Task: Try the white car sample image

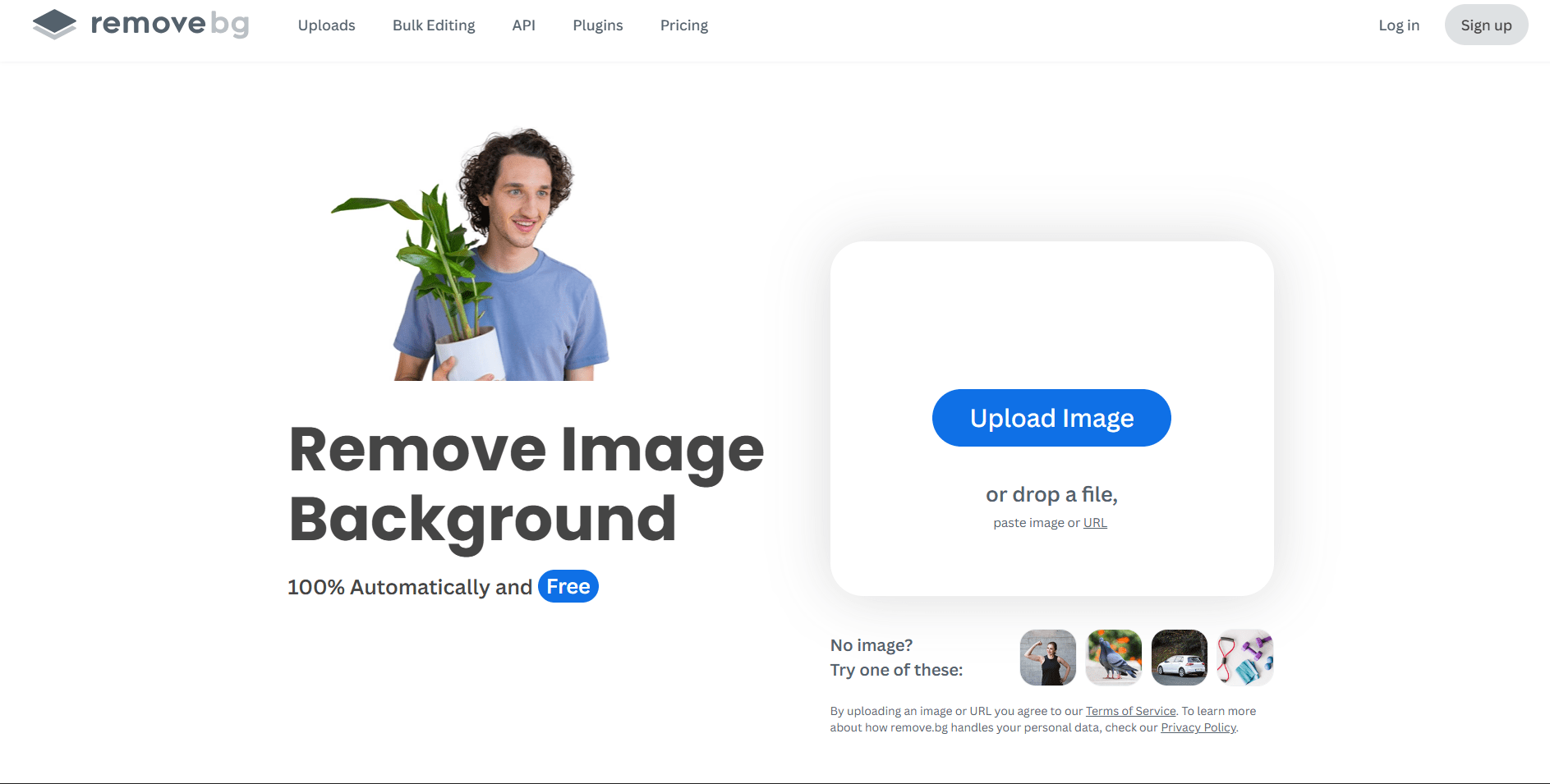Action: click(x=1180, y=658)
